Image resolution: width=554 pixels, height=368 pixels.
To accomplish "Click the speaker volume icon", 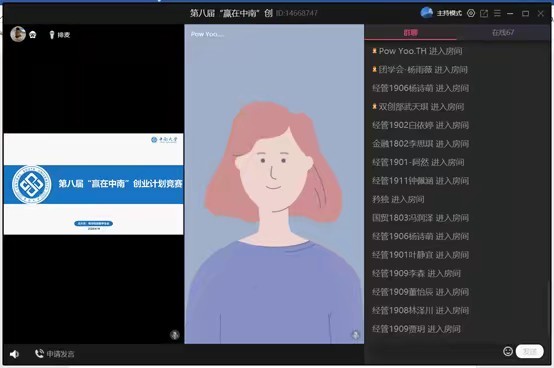I will click(14, 354).
